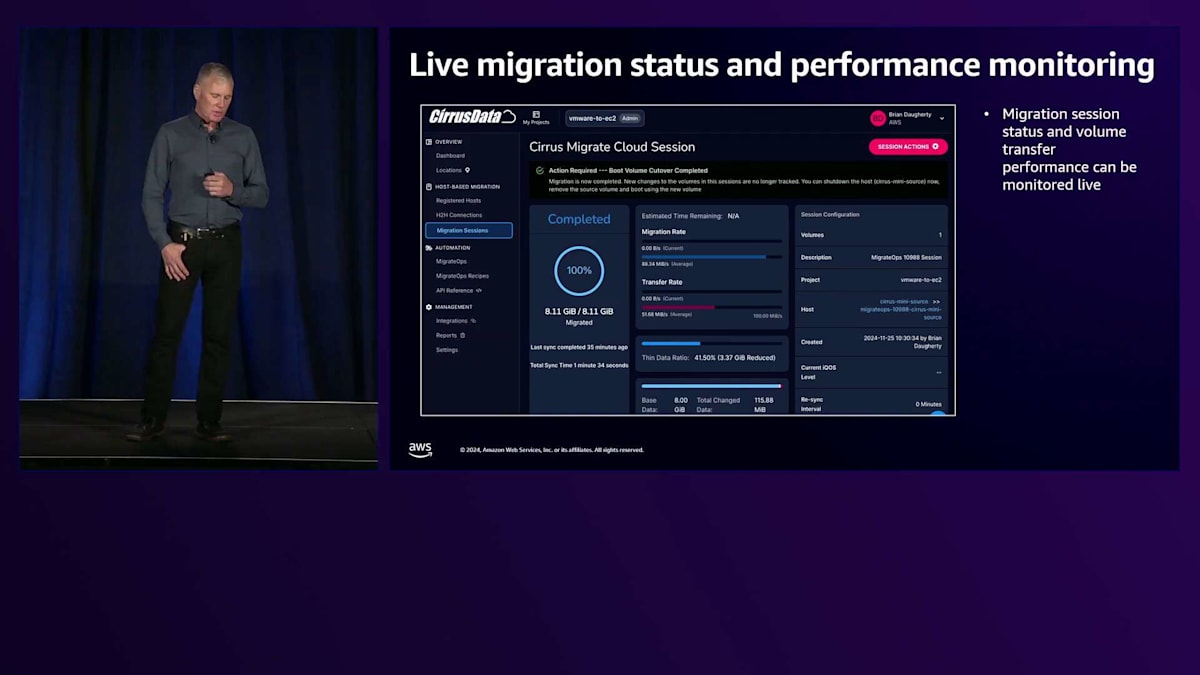
Task: Click the SESSION ACTIONS button
Action: [x=908, y=147]
